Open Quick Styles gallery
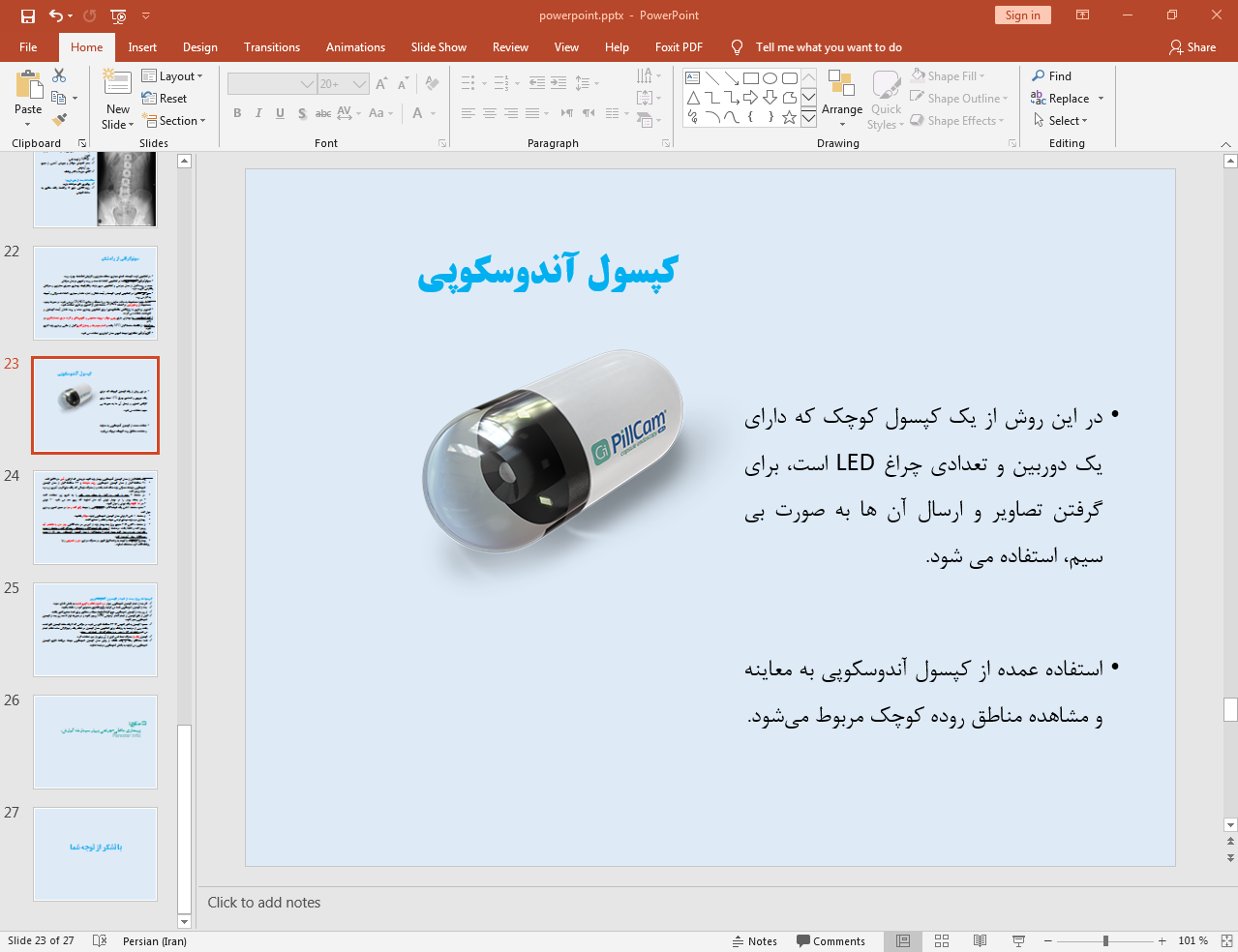 pos(885,100)
